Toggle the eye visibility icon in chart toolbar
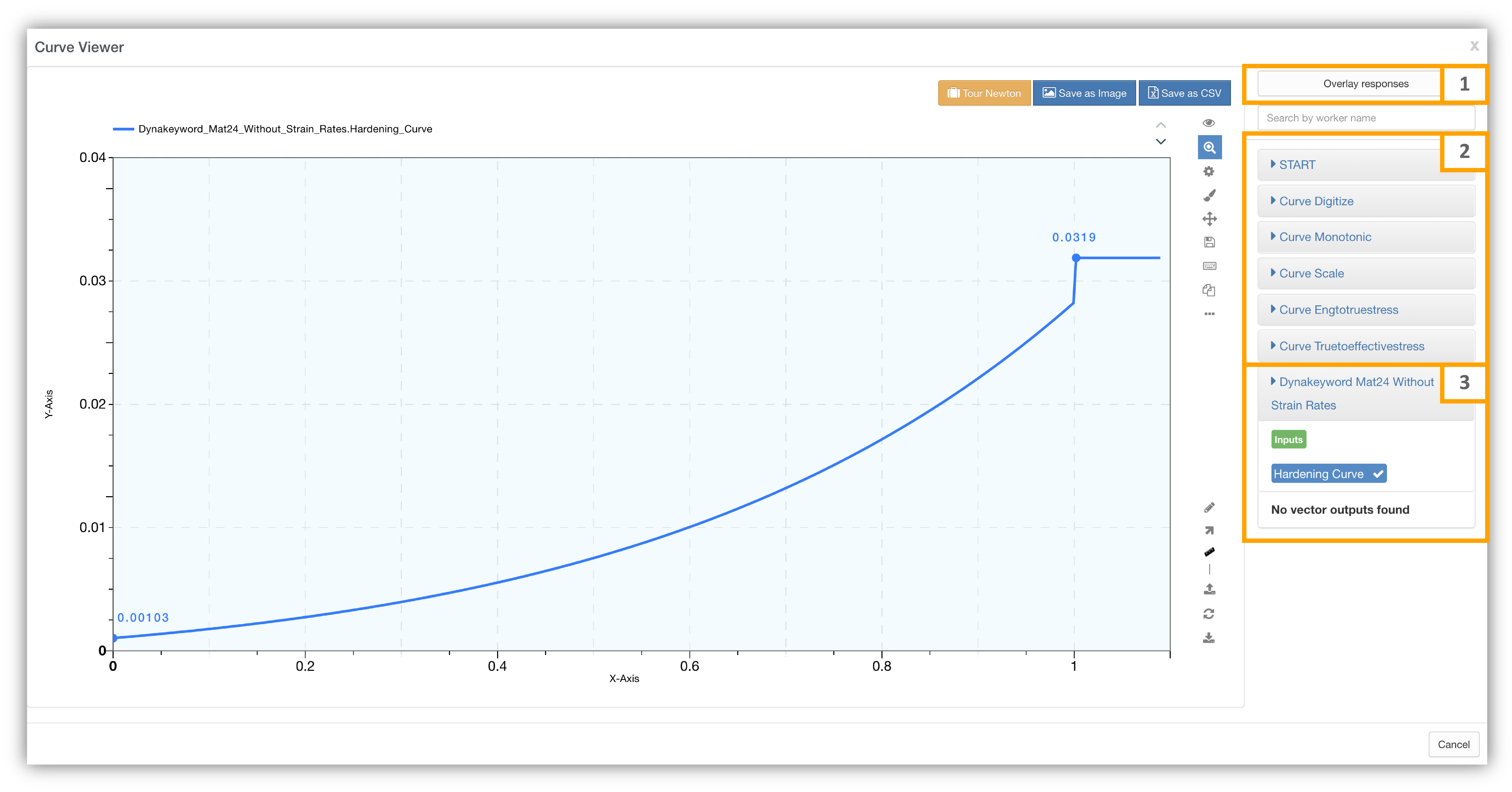Viewport: 1512px width, 792px height. pyautogui.click(x=1209, y=123)
